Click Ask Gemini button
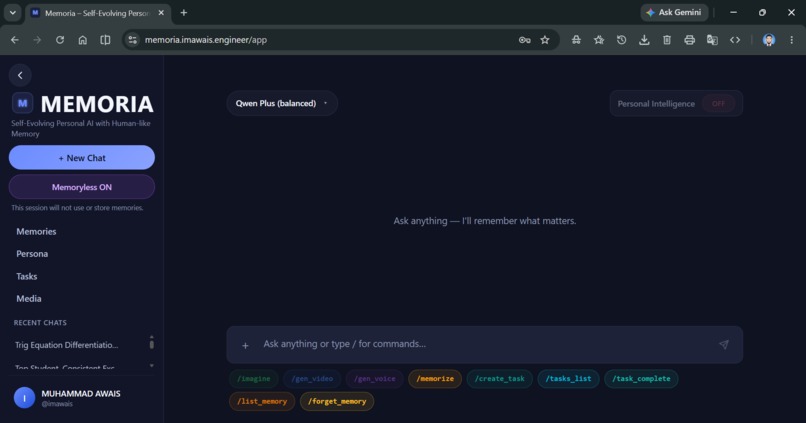806x423 pixels. click(x=674, y=12)
